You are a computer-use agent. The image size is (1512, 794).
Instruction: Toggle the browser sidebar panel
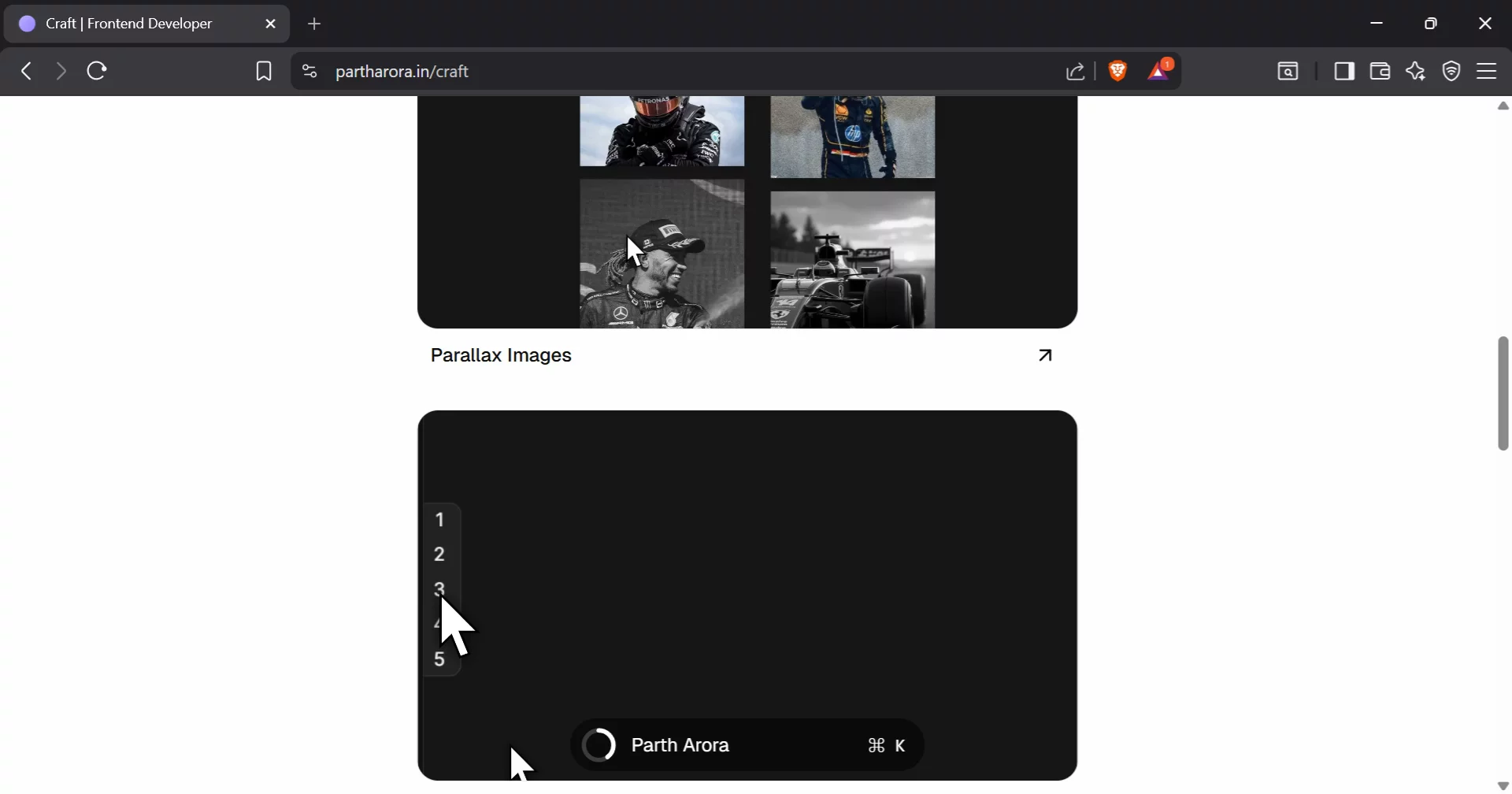pos(1345,71)
